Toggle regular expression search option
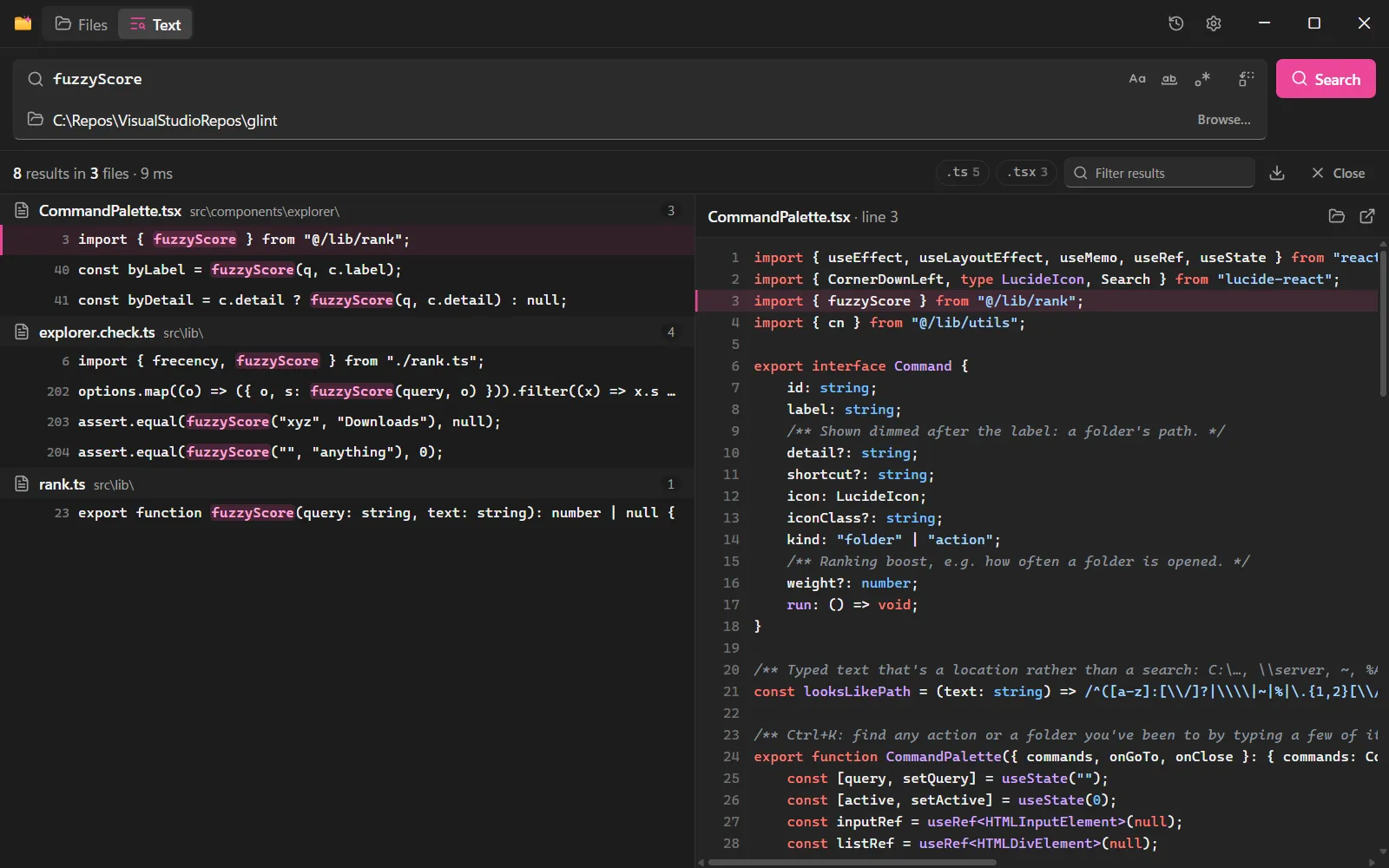The height and width of the screenshot is (868, 1389). tap(1202, 79)
